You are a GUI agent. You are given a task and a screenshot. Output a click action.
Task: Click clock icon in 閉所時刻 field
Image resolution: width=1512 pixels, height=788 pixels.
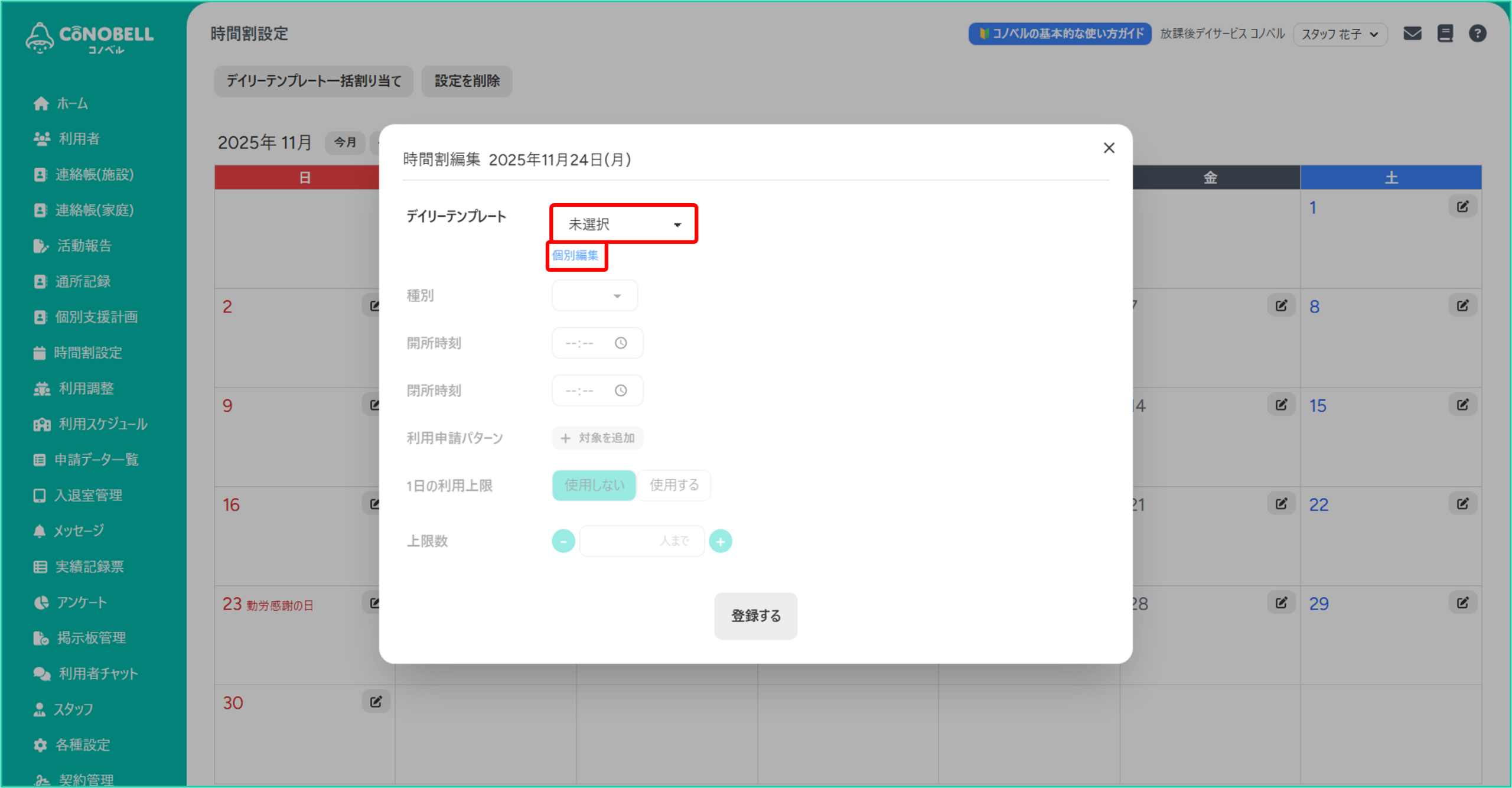[621, 390]
